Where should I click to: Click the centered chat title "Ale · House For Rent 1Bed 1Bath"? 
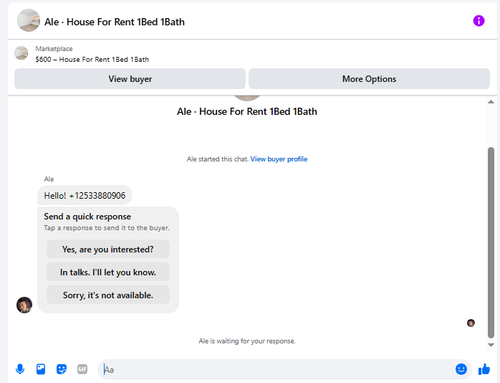click(247, 112)
